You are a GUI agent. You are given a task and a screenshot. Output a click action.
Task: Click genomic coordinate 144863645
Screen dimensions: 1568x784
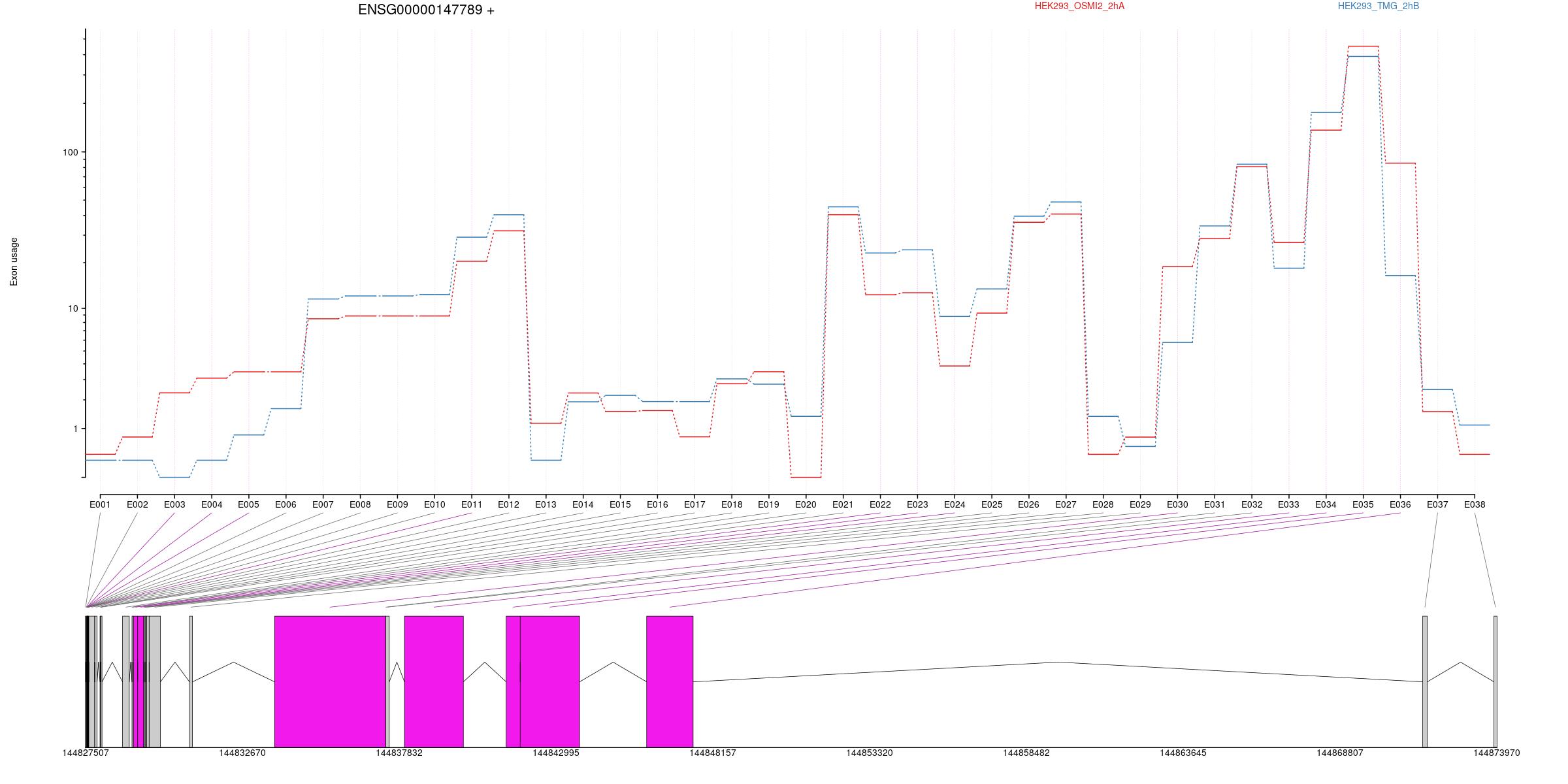click(1183, 753)
